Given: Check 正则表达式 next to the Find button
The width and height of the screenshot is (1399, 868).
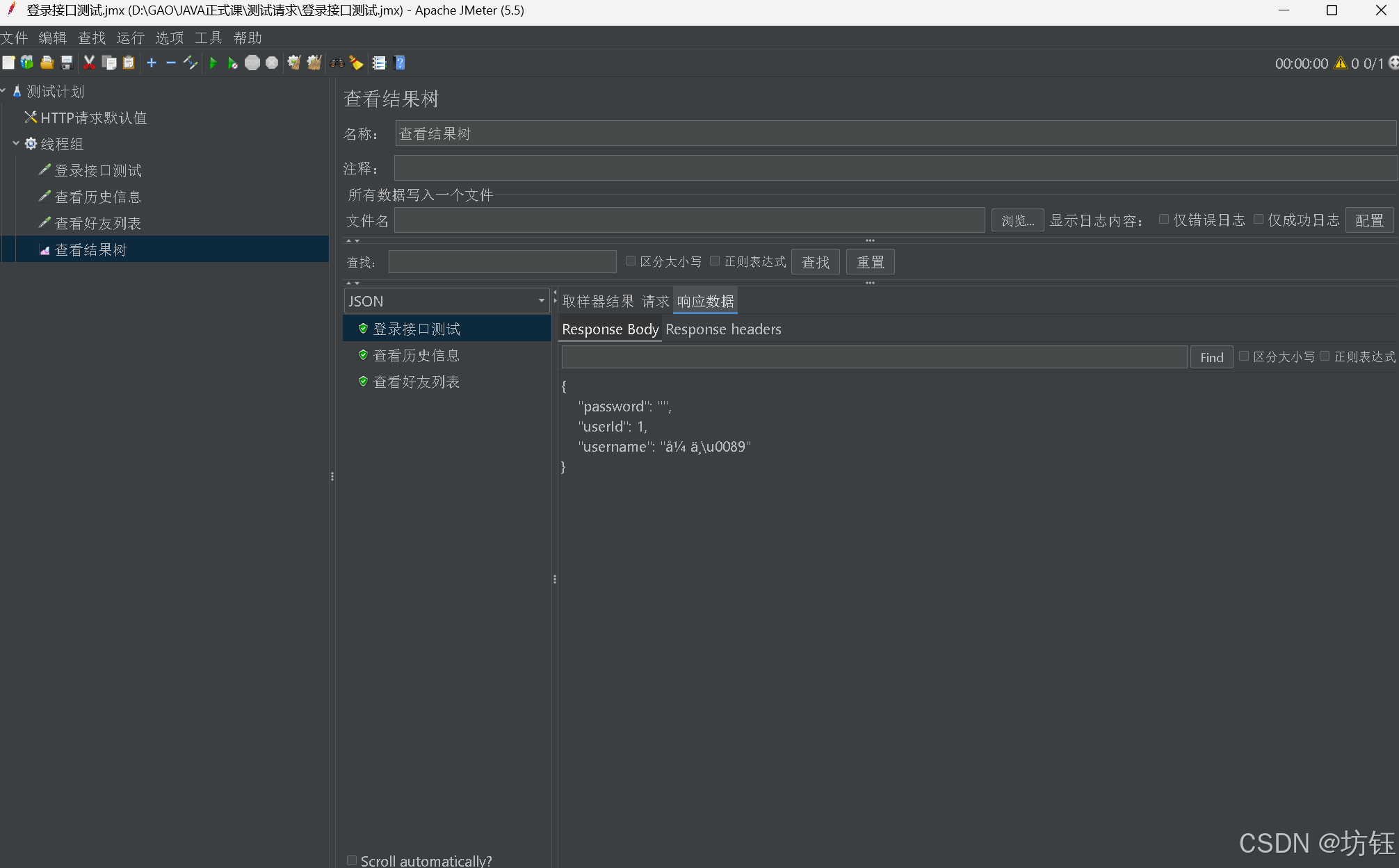Looking at the screenshot, I should [1325, 356].
